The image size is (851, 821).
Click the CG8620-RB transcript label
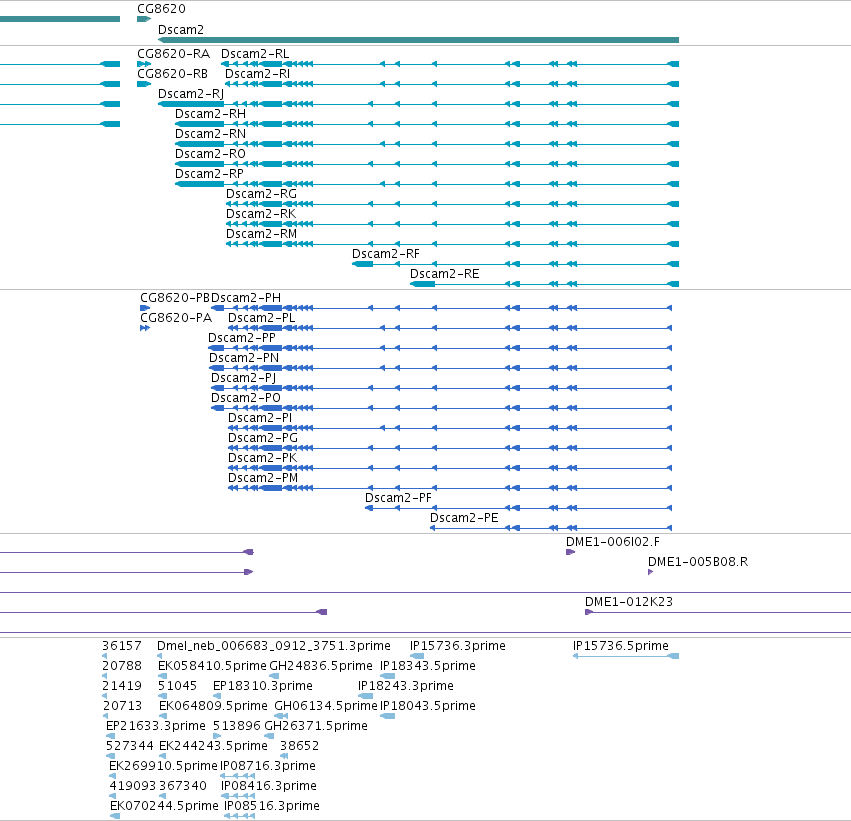click(173, 74)
